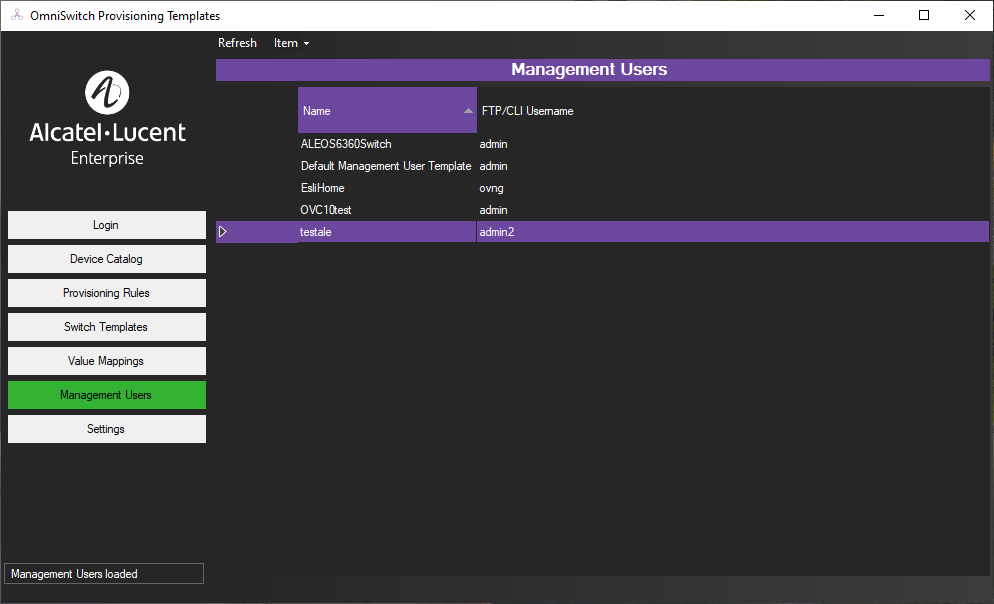This screenshot has width=994, height=604.
Task: Select the EsliHome row
Action: point(602,188)
